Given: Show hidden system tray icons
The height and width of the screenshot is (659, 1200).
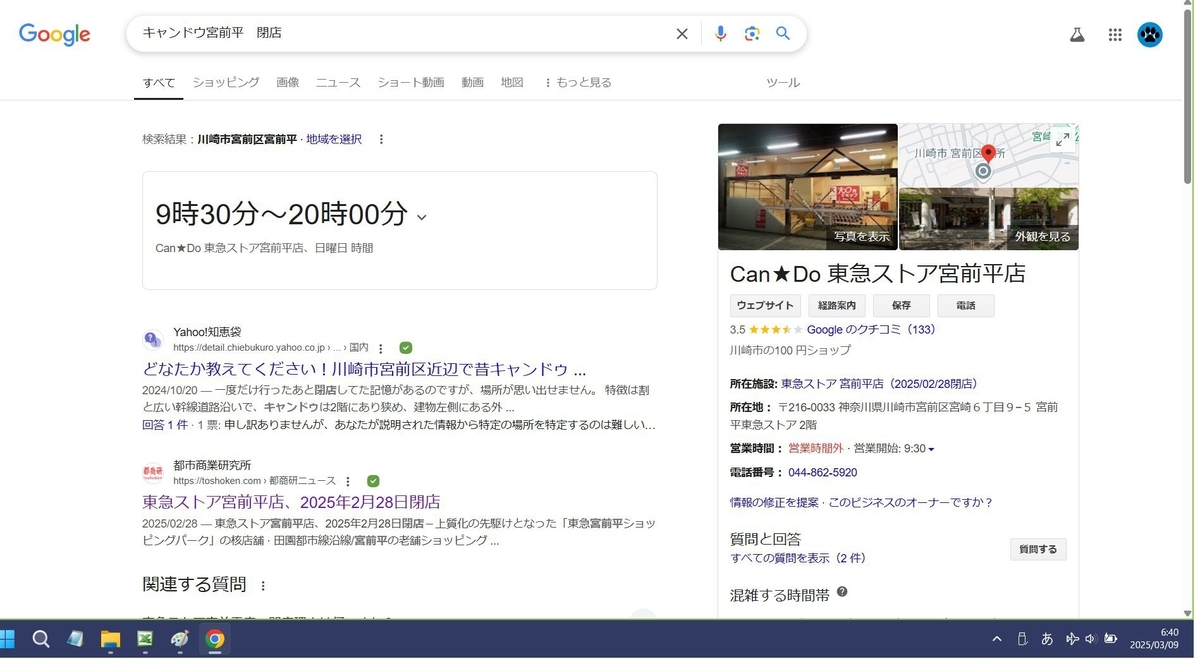Looking at the screenshot, I should click(996, 639).
